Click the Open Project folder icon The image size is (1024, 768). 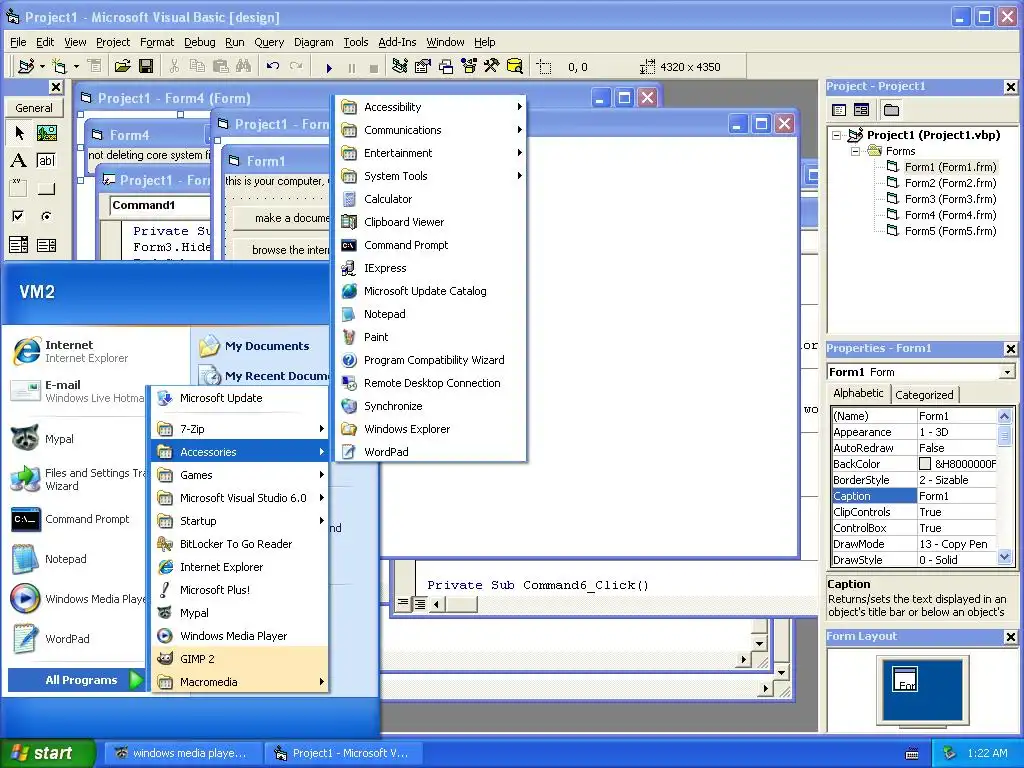click(123, 67)
